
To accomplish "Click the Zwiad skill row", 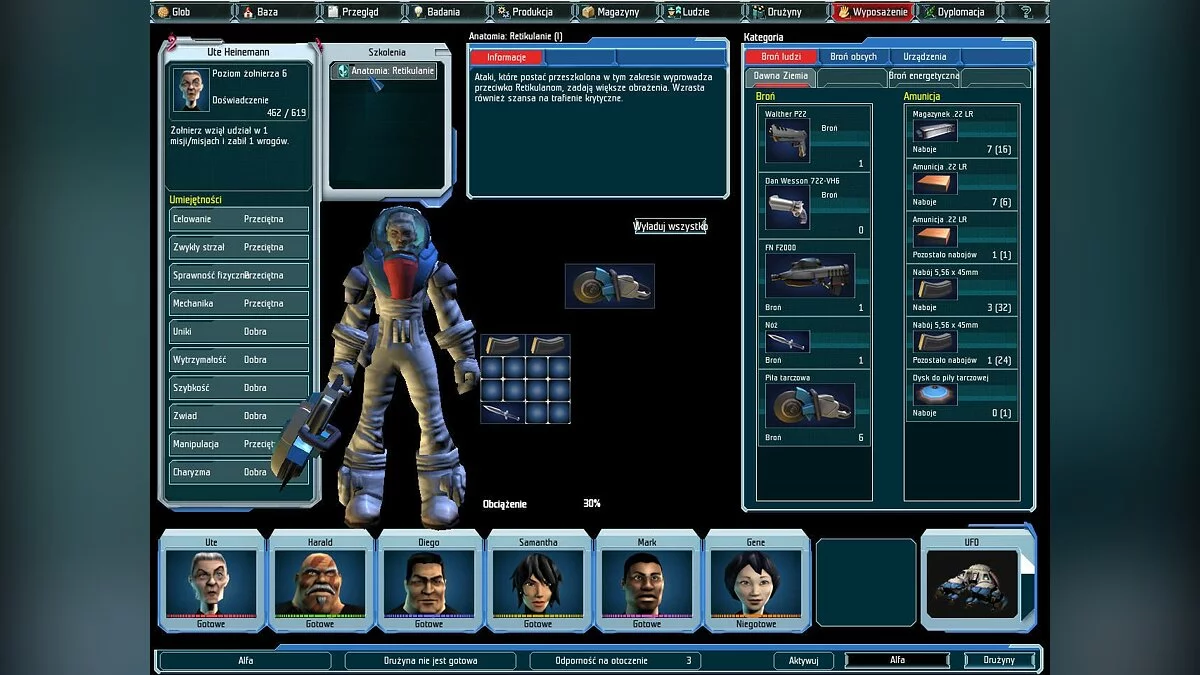I will [239, 416].
